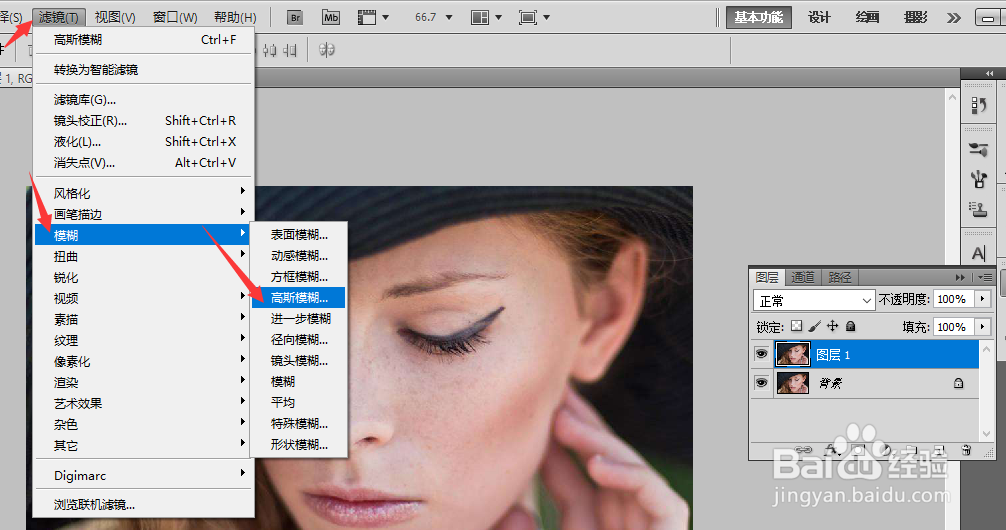Toggle lock position move icon
The height and width of the screenshot is (530, 1006).
pos(832,326)
